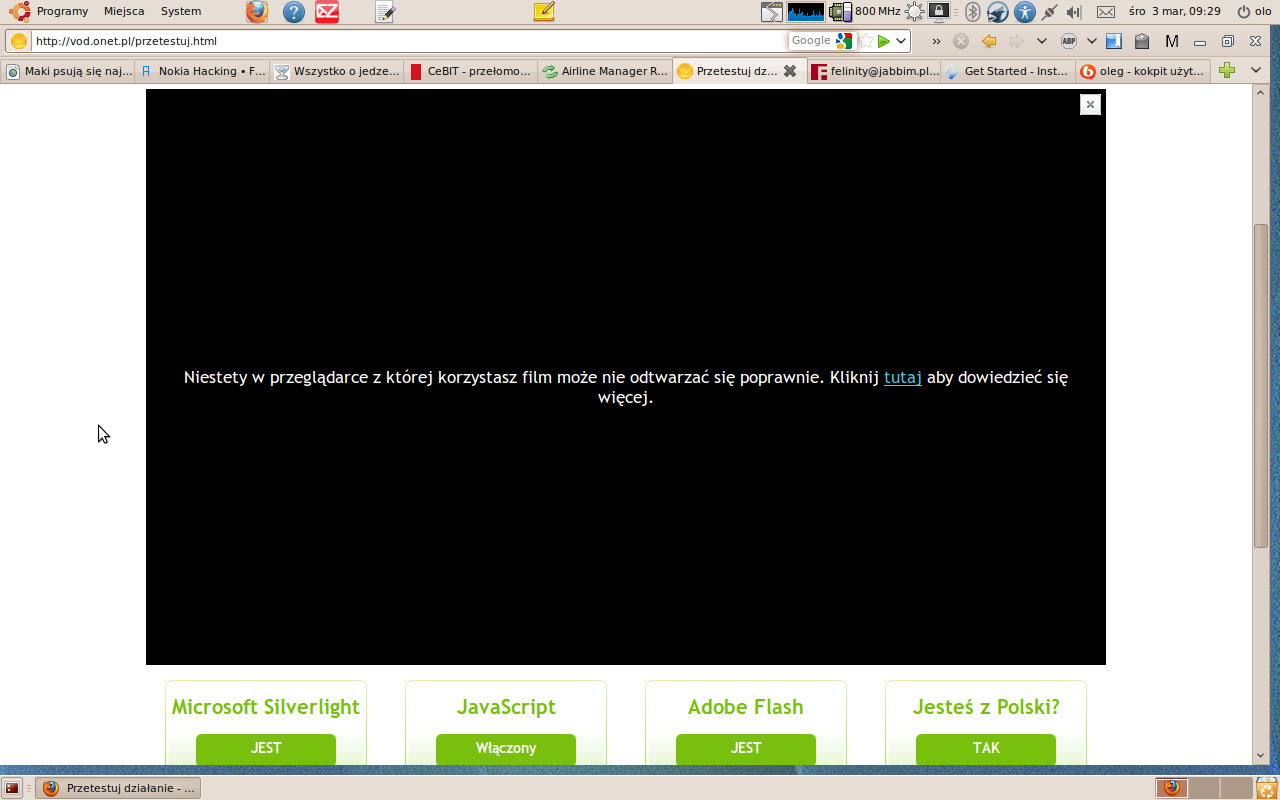The width and height of the screenshot is (1280, 800).
Task: Close the Przetestuj dz... tab
Action: [x=790, y=71]
